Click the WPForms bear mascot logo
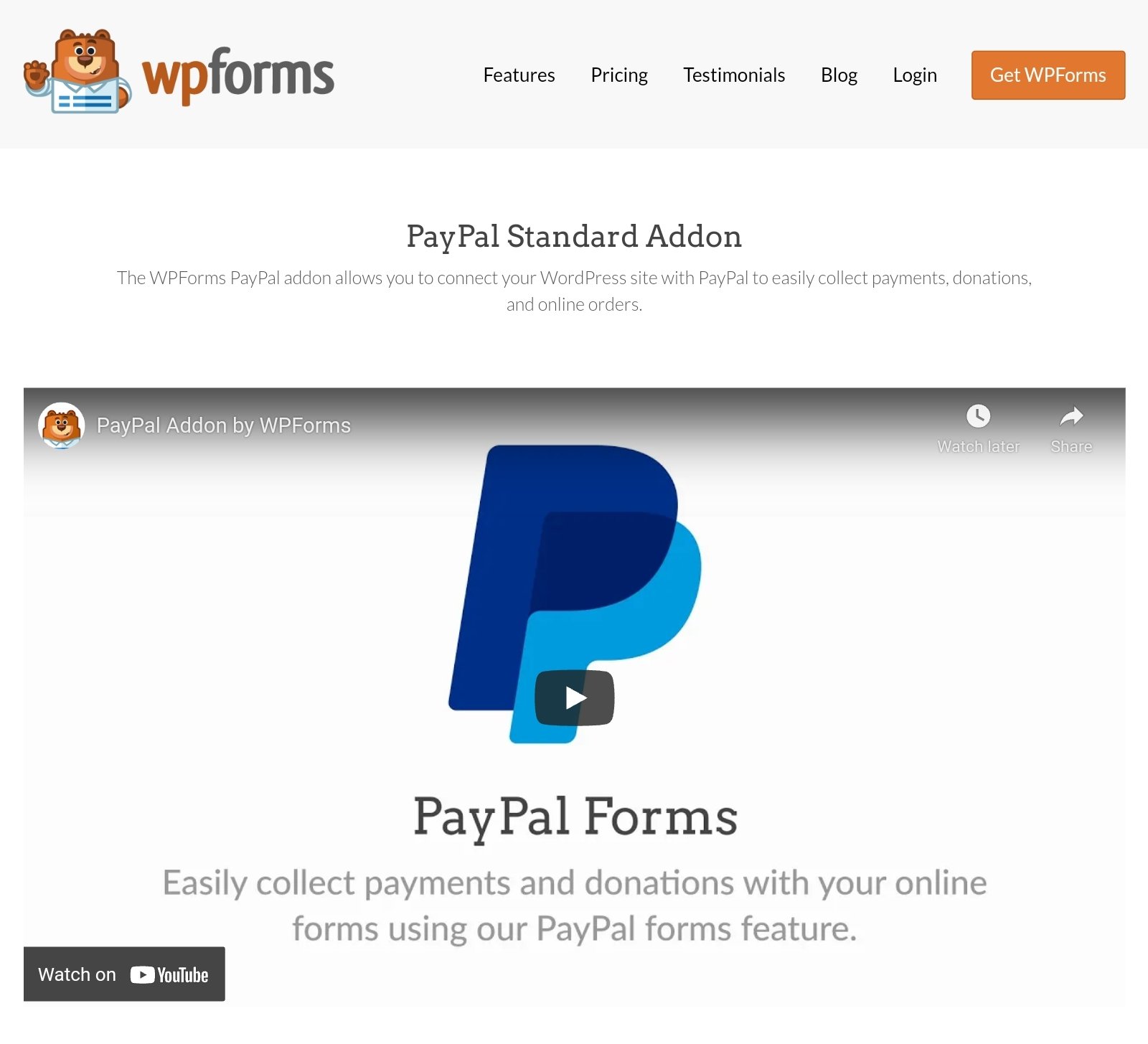1148x1044 pixels. coord(77,71)
